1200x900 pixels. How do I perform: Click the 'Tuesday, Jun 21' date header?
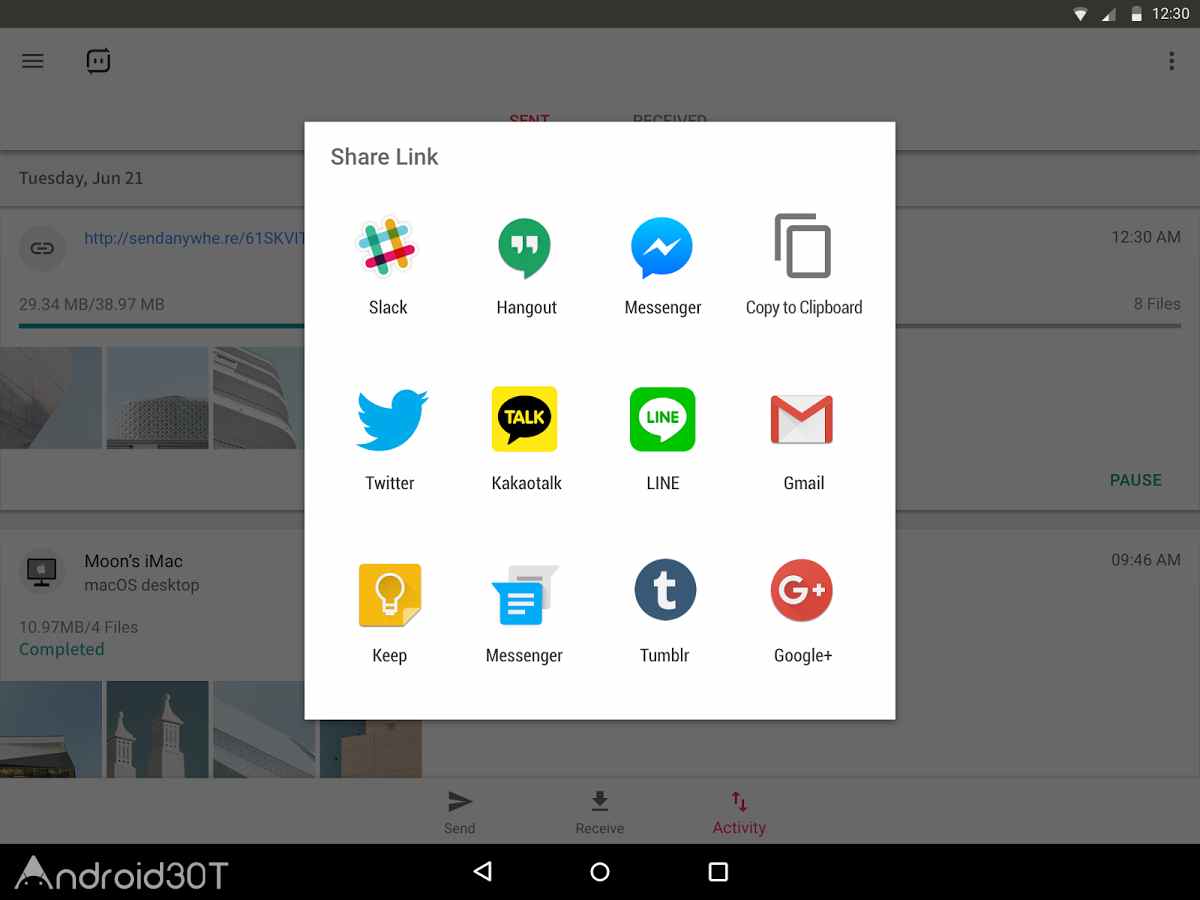[x=81, y=178]
